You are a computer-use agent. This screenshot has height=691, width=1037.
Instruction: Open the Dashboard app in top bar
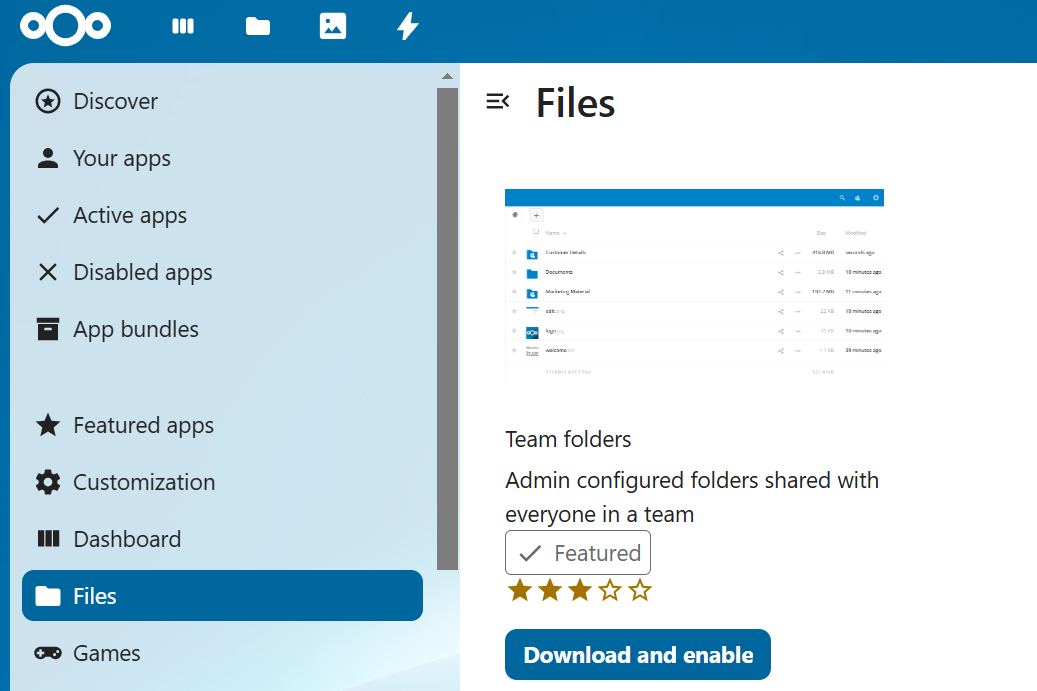183,27
